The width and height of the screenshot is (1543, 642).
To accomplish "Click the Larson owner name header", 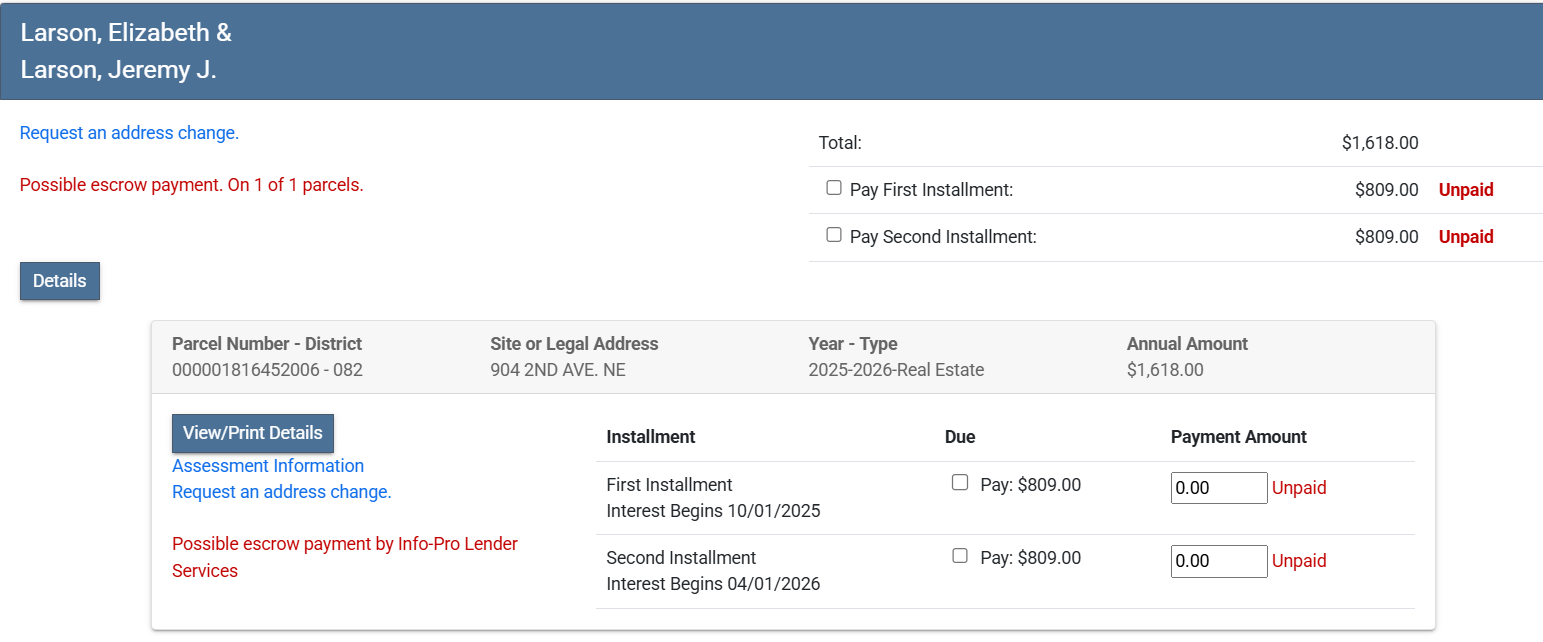I will (x=126, y=51).
